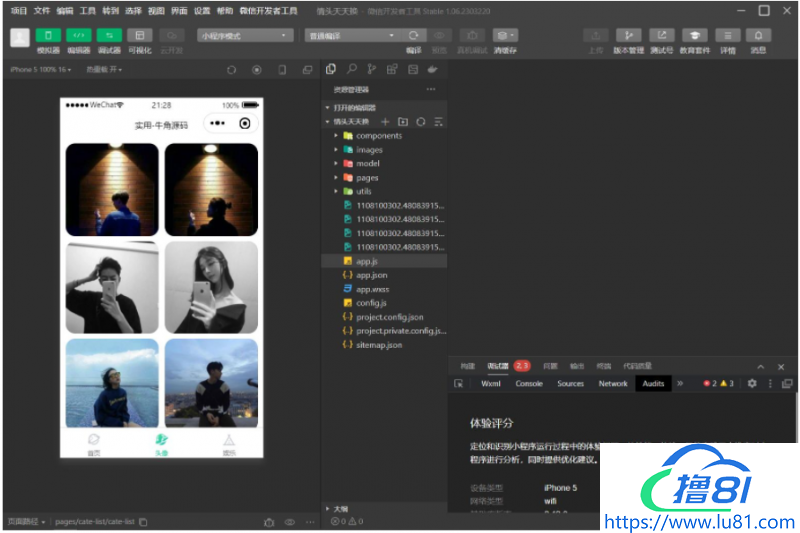The image size is (800, 533).
Task: Toggle the debugger (调试器) panel button
Action: 109,35
